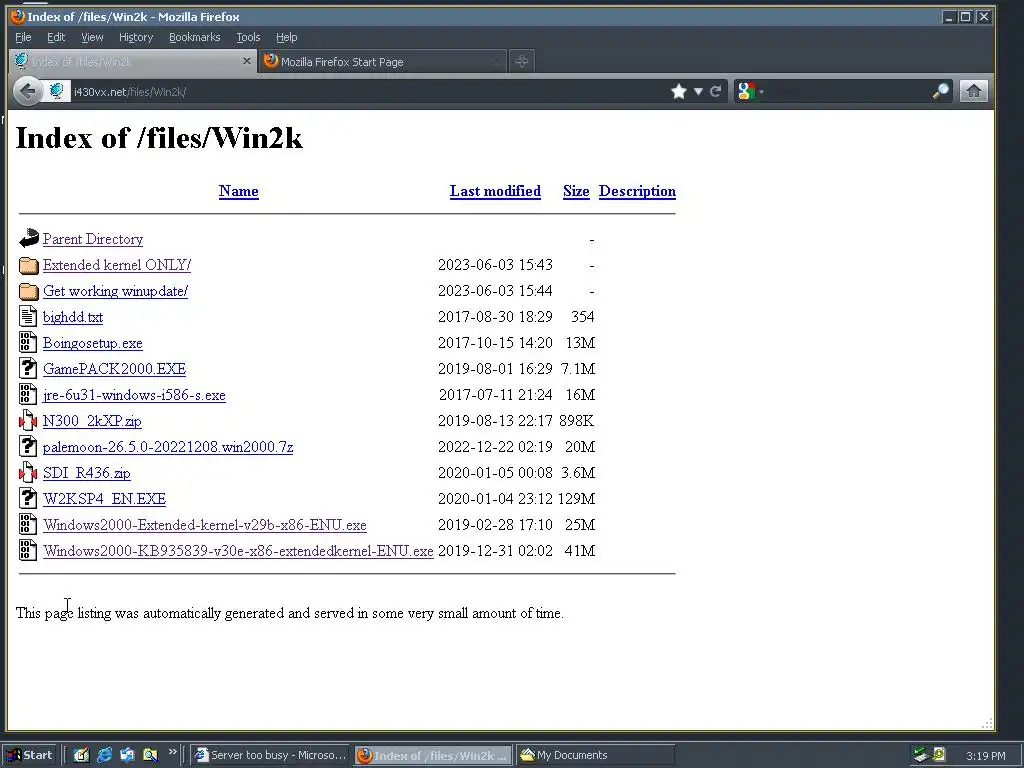Download N300_2kXP.zip
Image resolution: width=1024 pixels, height=768 pixels.
pyautogui.click(x=92, y=421)
